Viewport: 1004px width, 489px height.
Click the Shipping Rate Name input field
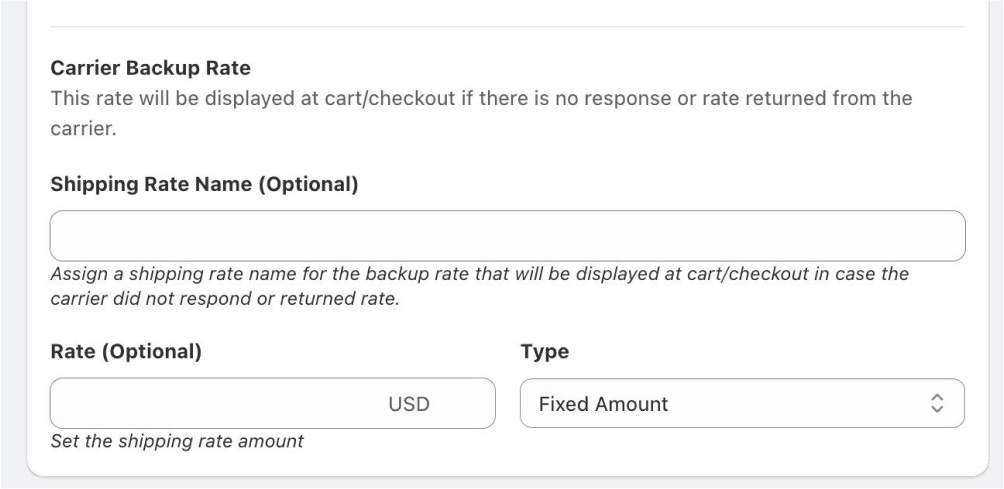pyautogui.click(x=508, y=236)
